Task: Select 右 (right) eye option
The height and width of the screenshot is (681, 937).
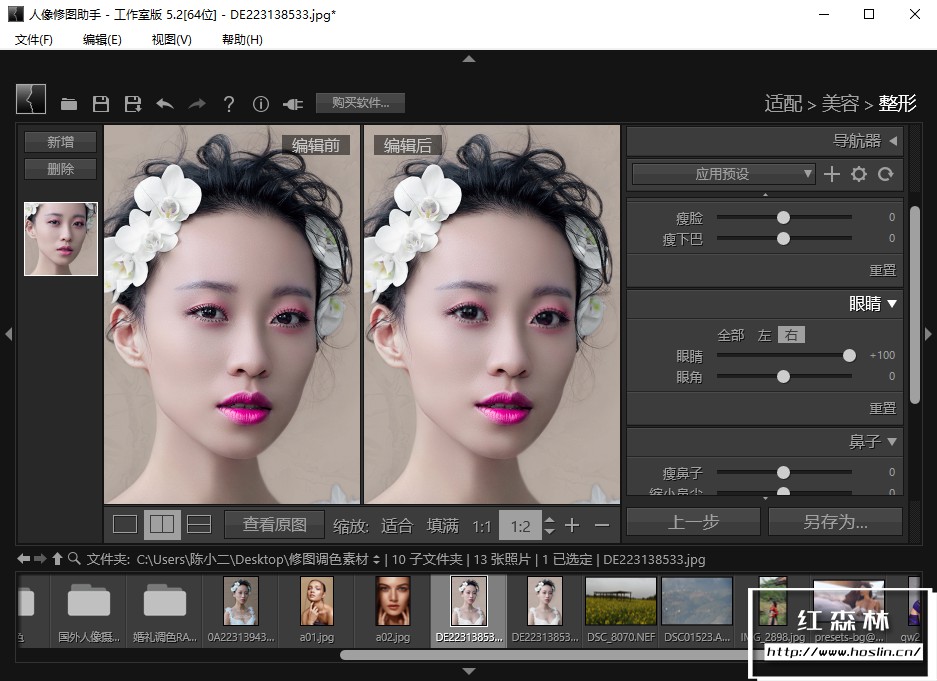Action: [x=791, y=335]
